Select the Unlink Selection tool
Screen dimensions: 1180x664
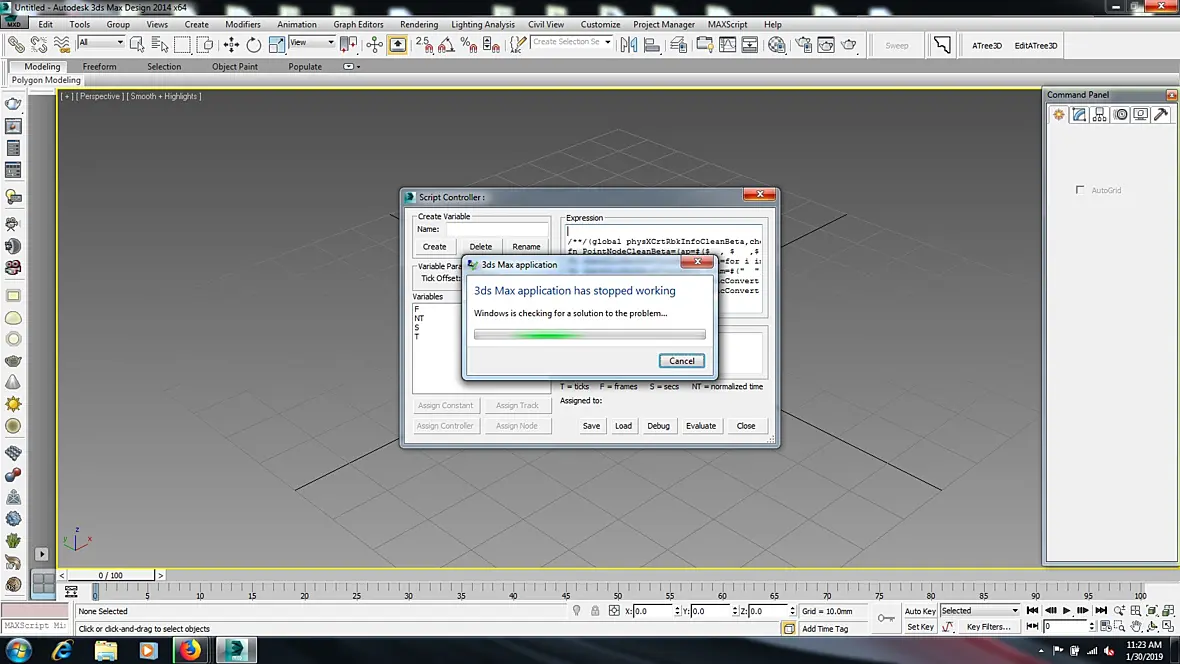tap(39, 45)
